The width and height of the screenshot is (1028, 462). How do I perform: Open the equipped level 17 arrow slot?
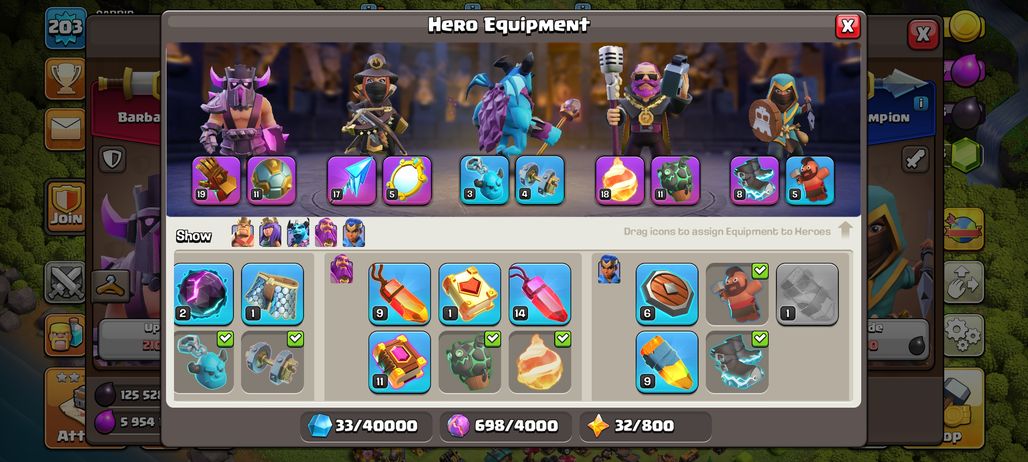(351, 180)
